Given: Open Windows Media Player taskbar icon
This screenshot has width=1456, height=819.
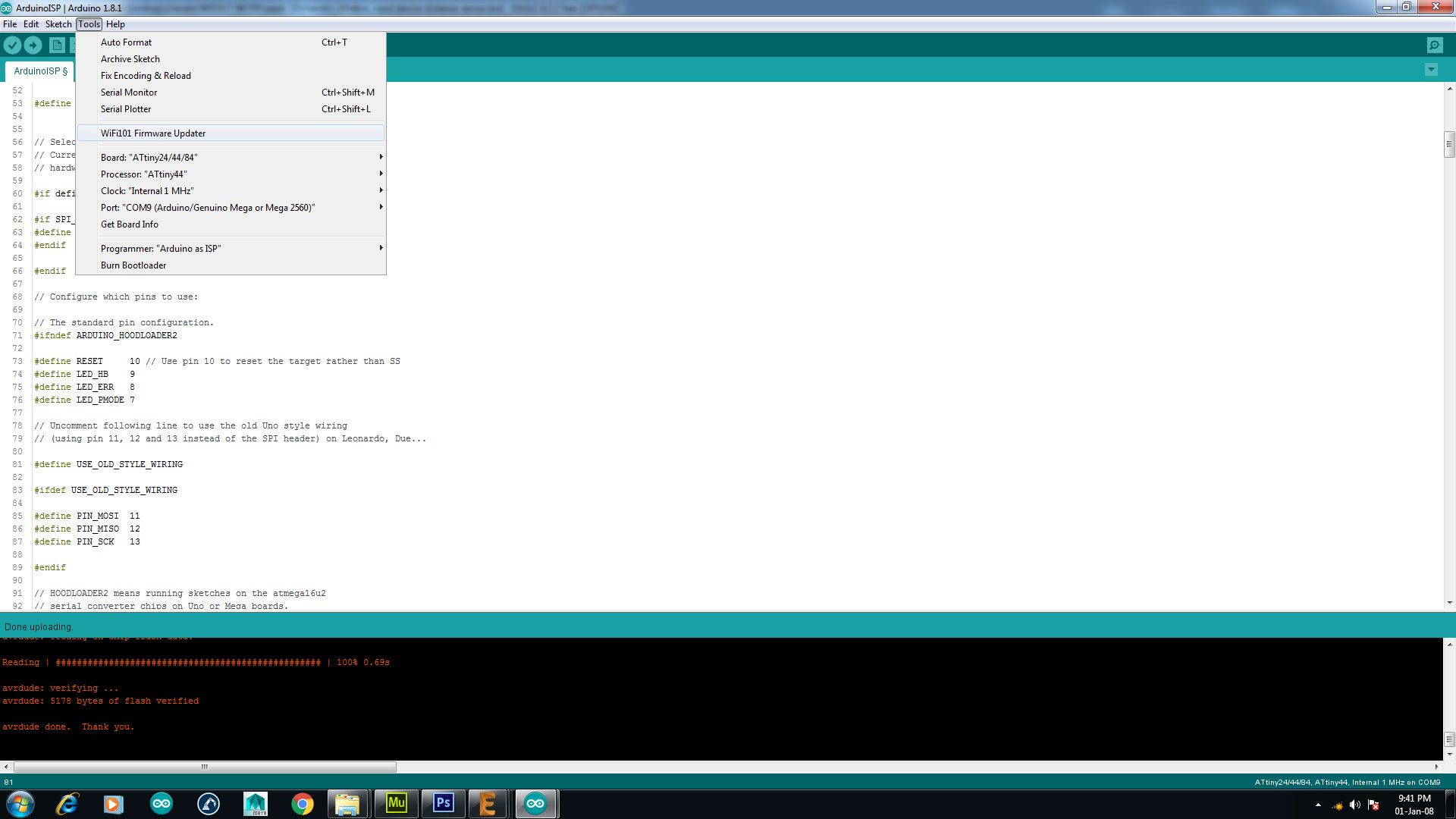Looking at the screenshot, I should pyautogui.click(x=114, y=804).
